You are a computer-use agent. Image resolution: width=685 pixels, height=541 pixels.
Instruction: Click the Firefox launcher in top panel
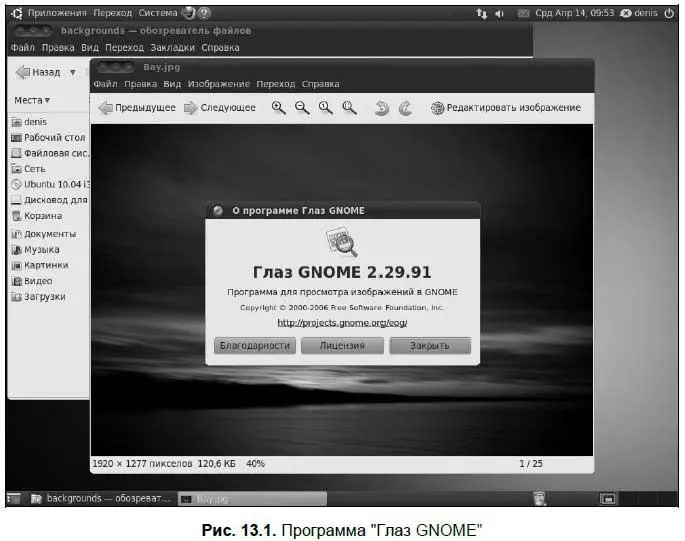(x=189, y=13)
